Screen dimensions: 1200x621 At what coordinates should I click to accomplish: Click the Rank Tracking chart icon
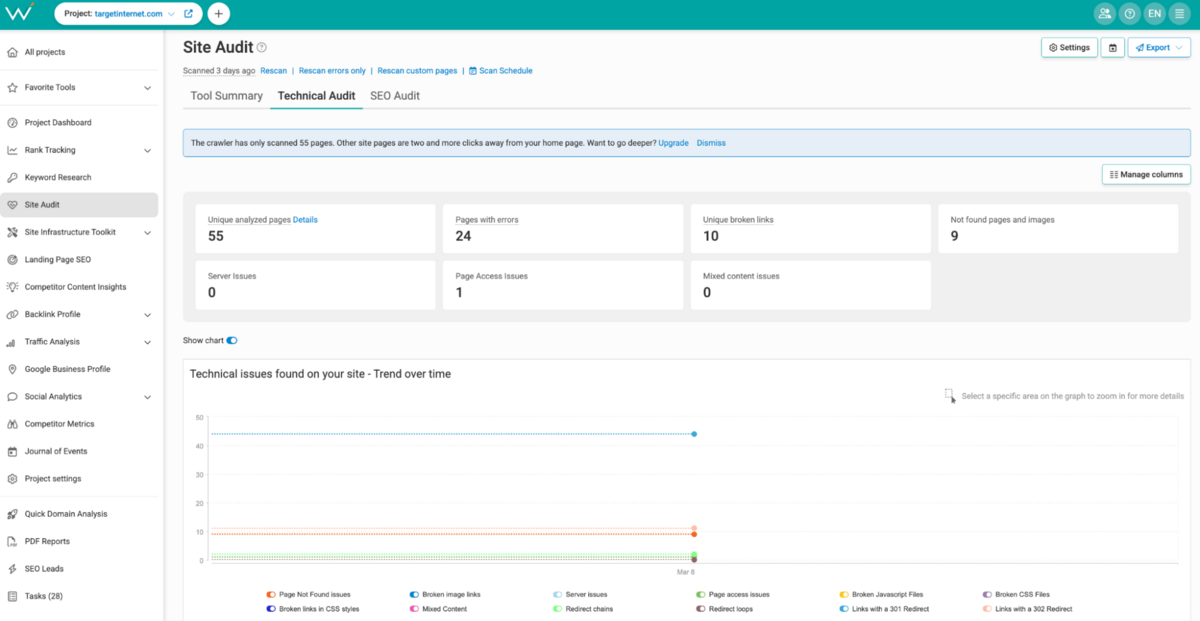12,150
